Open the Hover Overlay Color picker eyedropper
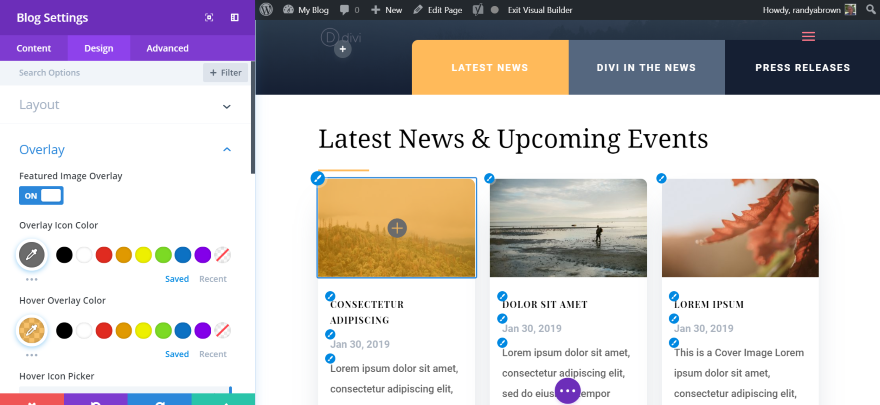880x405 pixels. pos(32,330)
